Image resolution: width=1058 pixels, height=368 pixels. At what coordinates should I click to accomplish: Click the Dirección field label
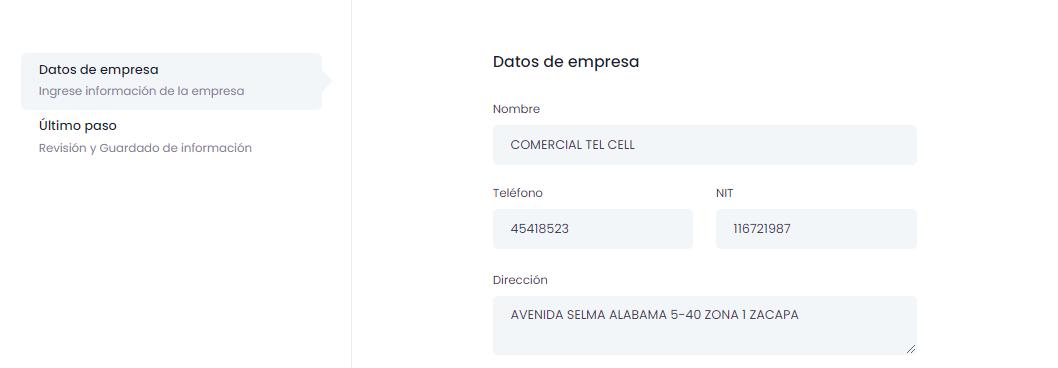(520, 280)
